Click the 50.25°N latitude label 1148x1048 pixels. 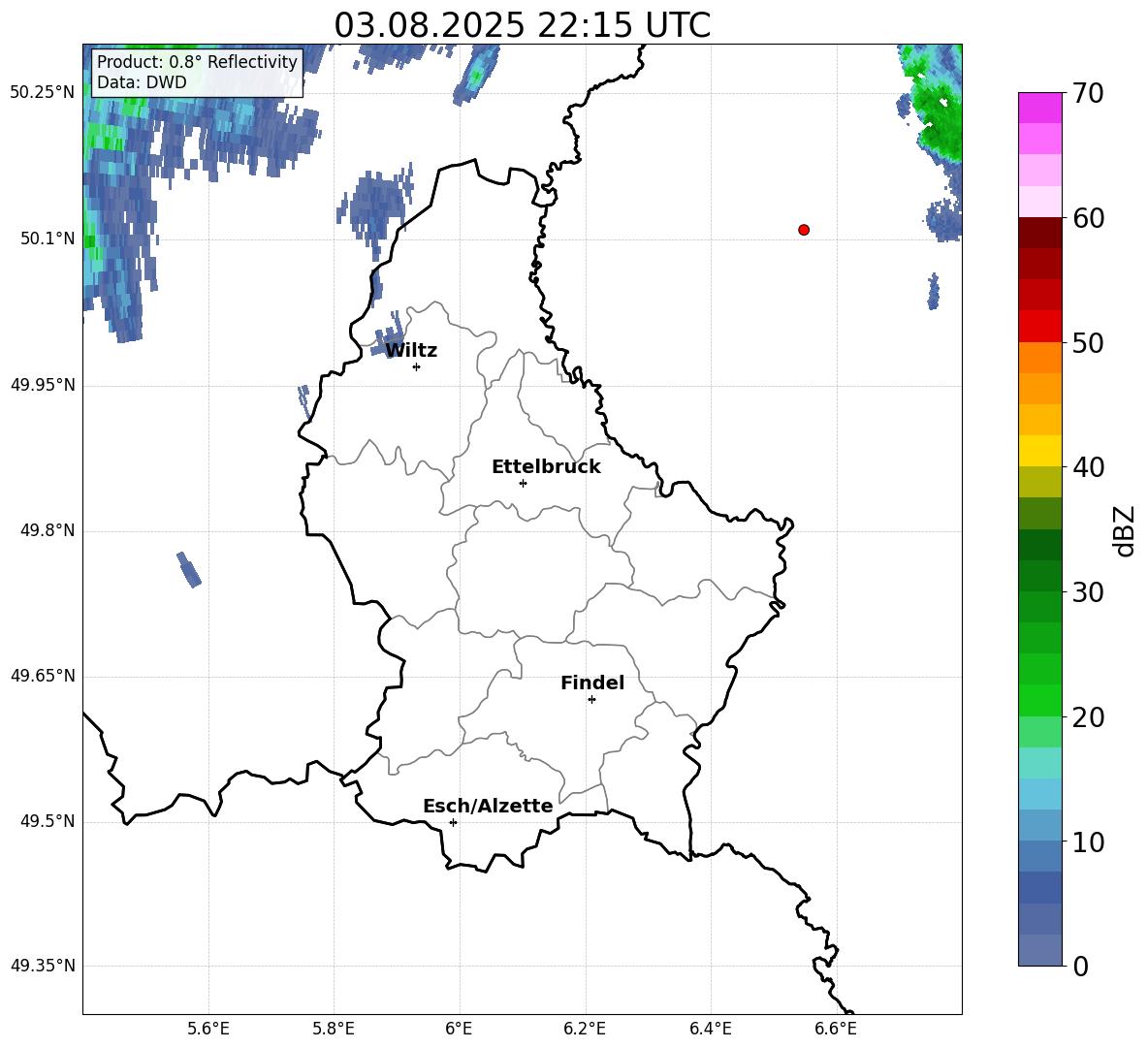pos(43,93)
